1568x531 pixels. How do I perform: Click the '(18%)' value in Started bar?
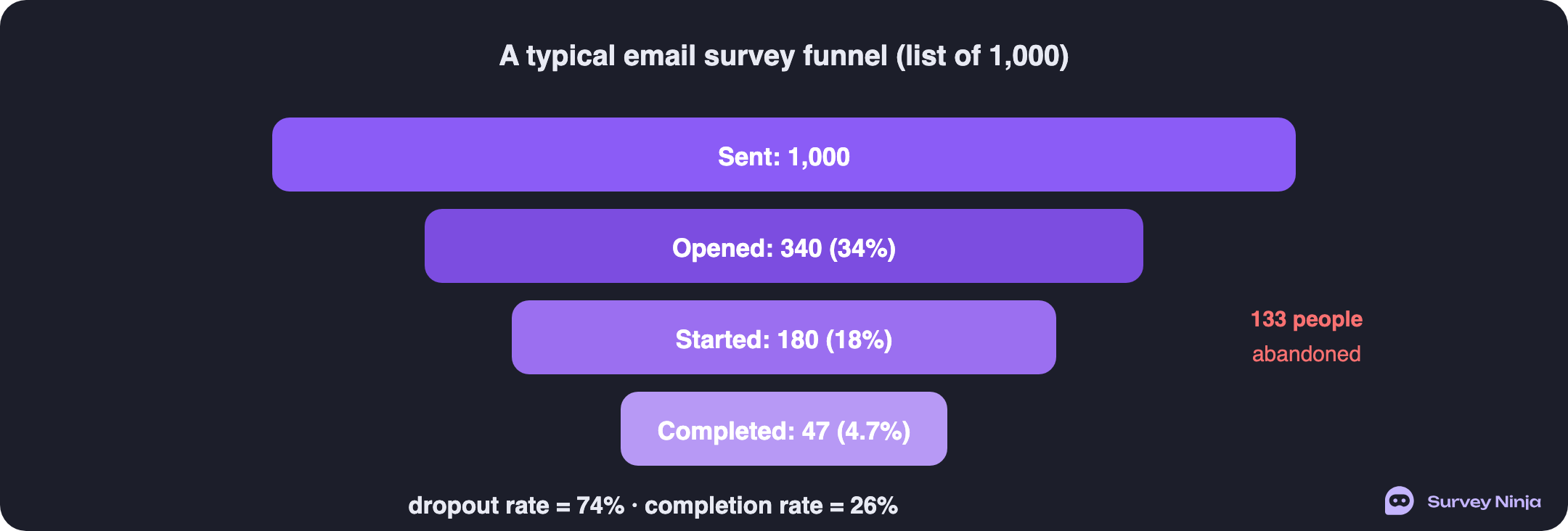pyautogui.click(x=859, y=339)
